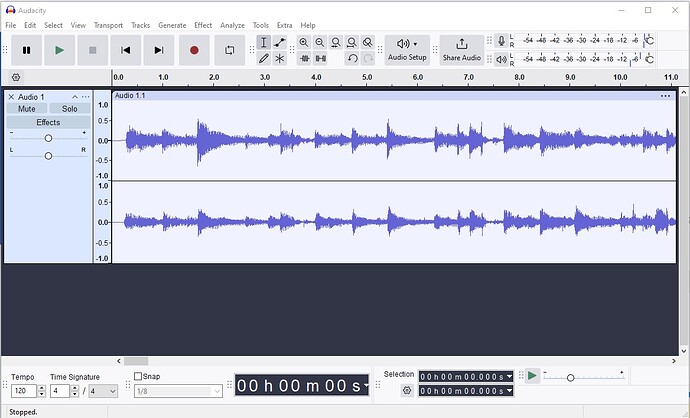Open the Transport menu
The image size is (690, 418).
tap(108, 25)
